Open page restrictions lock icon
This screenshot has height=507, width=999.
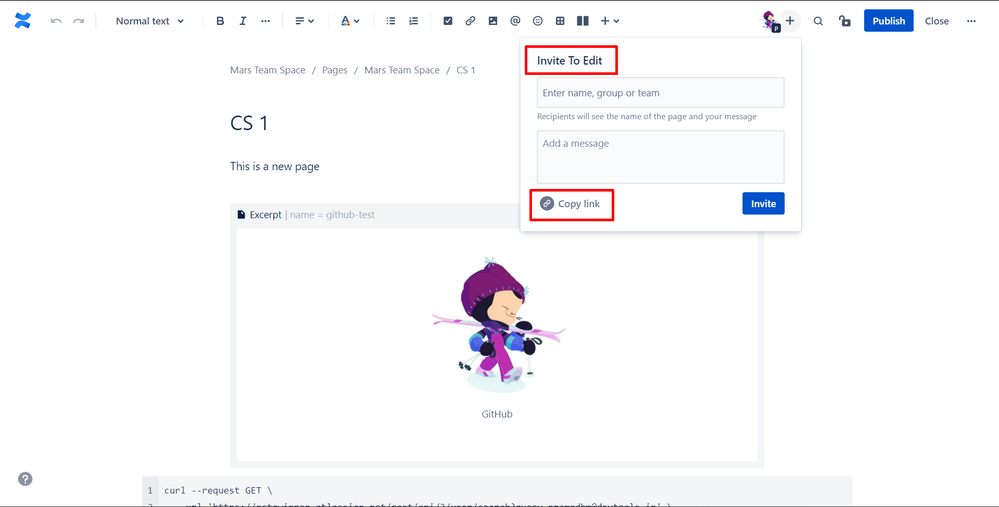(845, 21)
